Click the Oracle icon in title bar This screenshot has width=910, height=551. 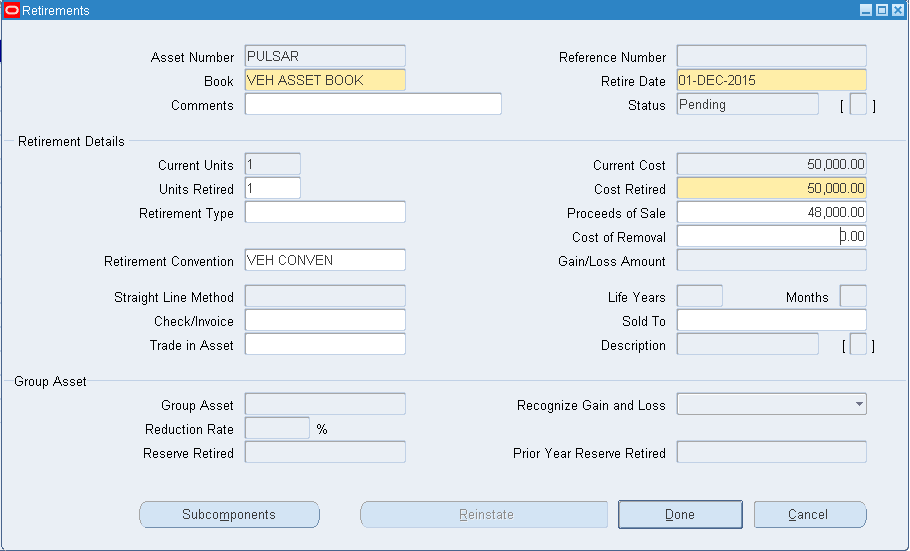click(x=12, y=10)
